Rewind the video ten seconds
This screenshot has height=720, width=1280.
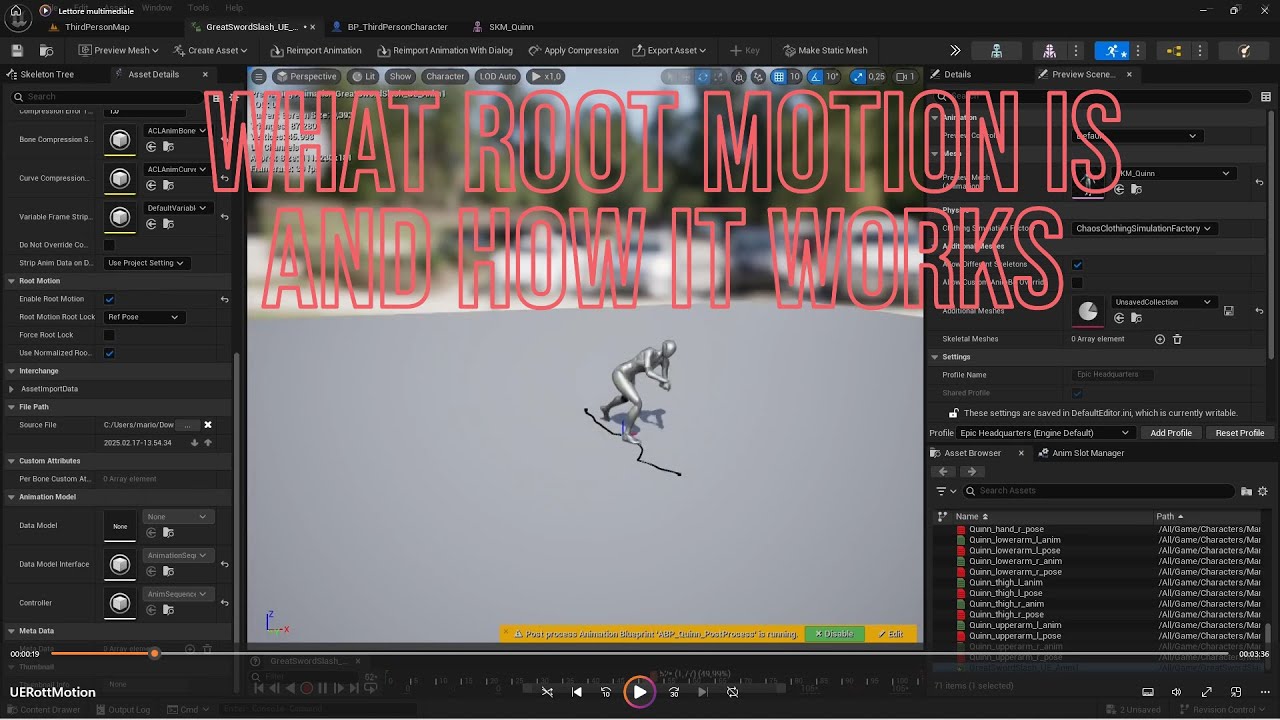(x=606, y=692)
